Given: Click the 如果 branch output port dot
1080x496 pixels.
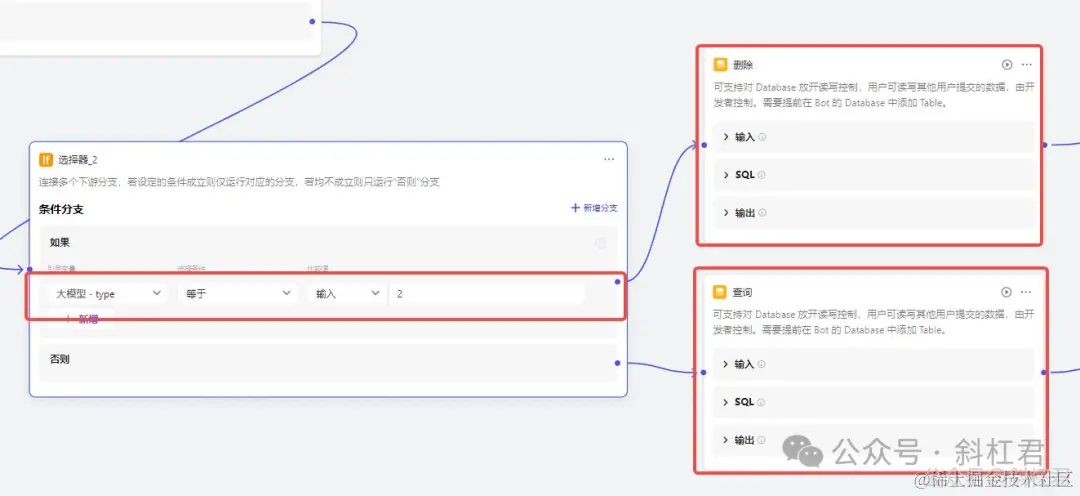Looking at the screenshot, I should (x=617, y=282).
